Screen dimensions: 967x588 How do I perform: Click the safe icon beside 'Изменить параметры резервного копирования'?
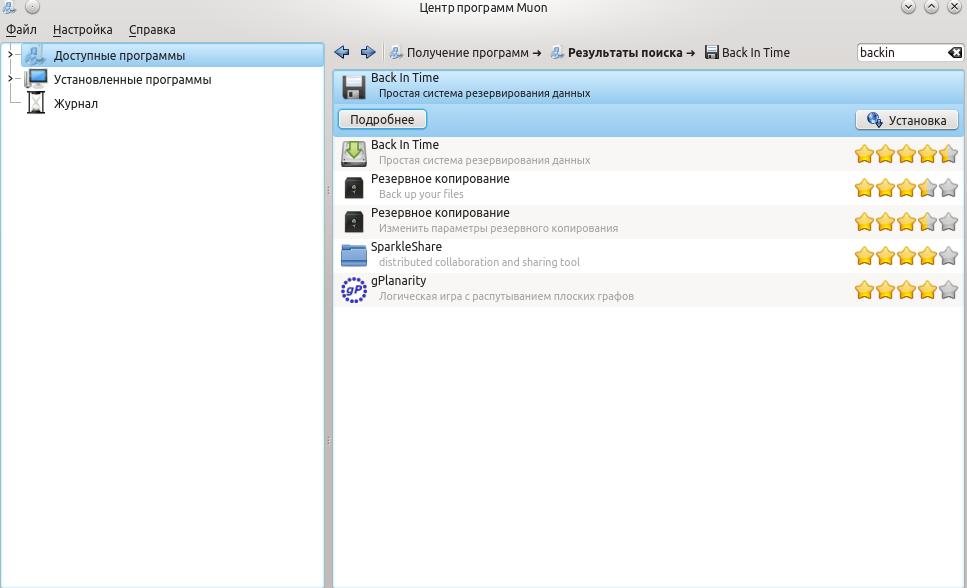[x=354, y=222]
